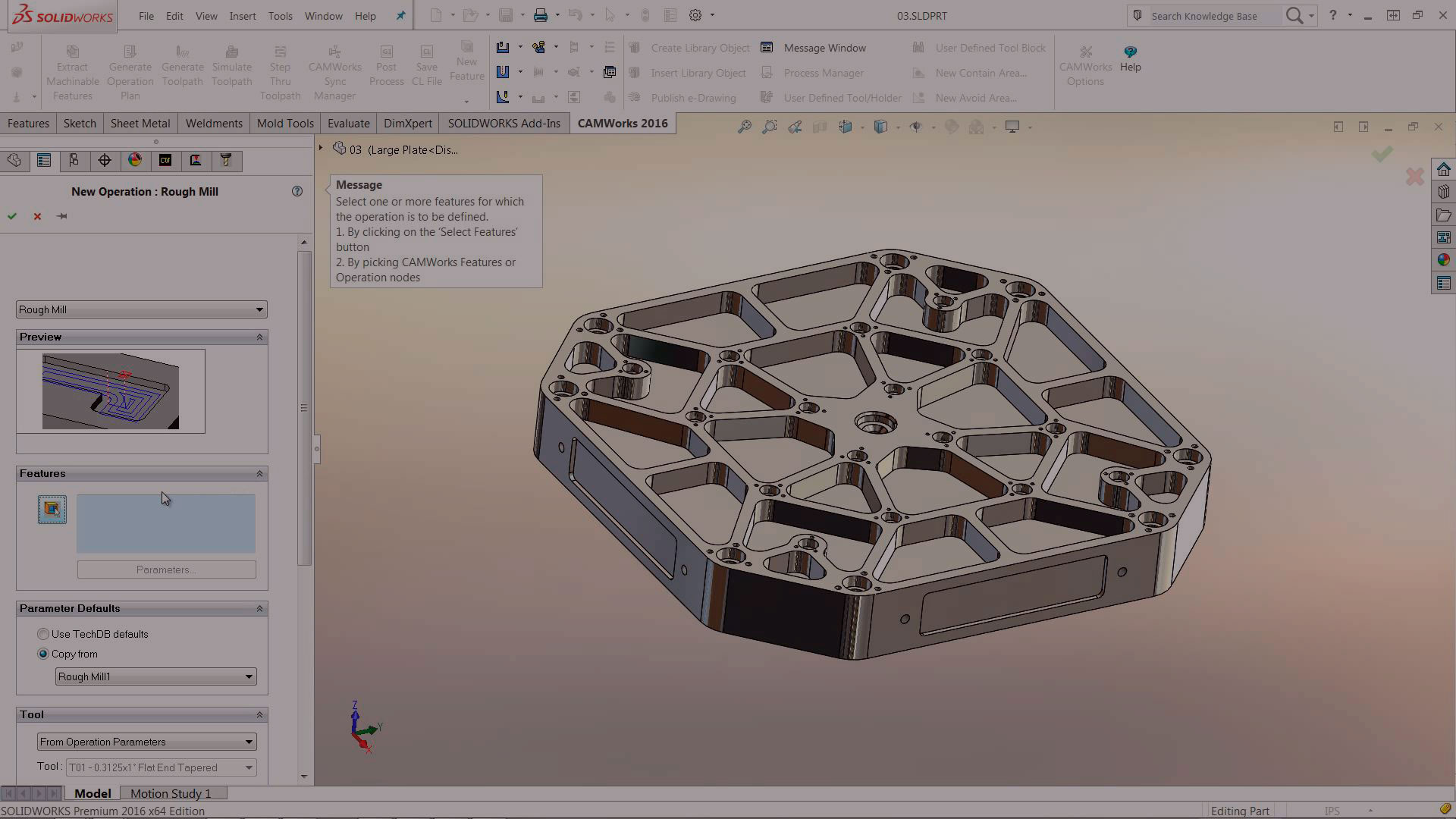
Task: Open the FeatureManager design tree tab
Action: pyautogui.click(x=14, y=160)
